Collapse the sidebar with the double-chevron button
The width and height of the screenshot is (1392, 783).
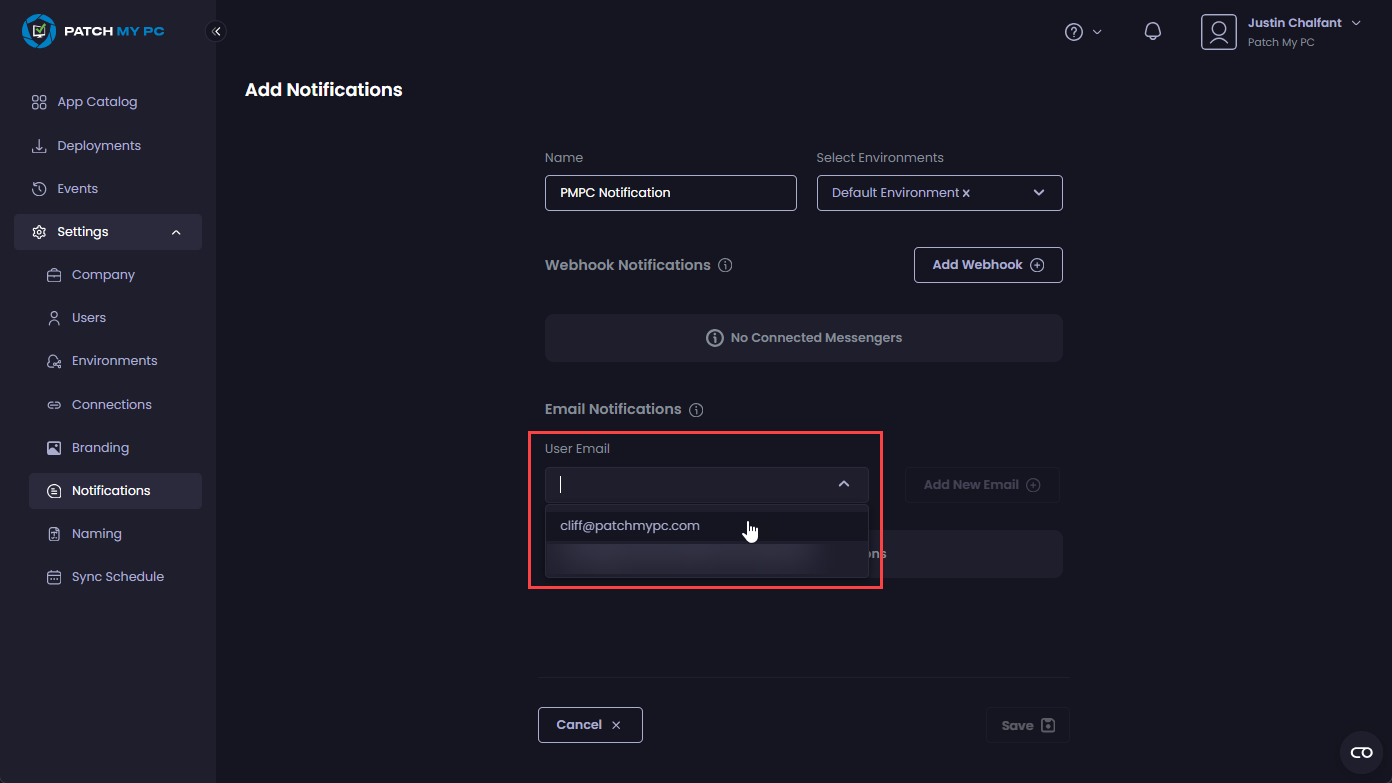click(216, 31)
